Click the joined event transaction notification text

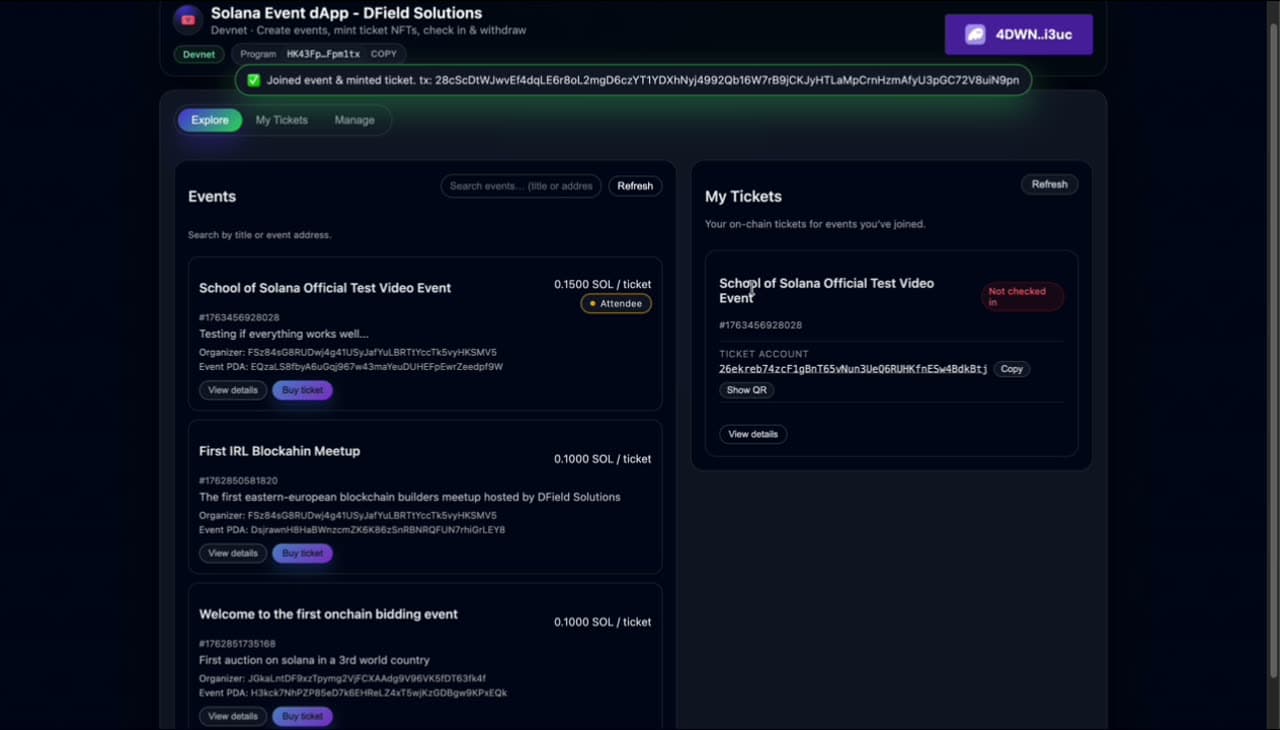pyautogui.click(x=643, y=80)
